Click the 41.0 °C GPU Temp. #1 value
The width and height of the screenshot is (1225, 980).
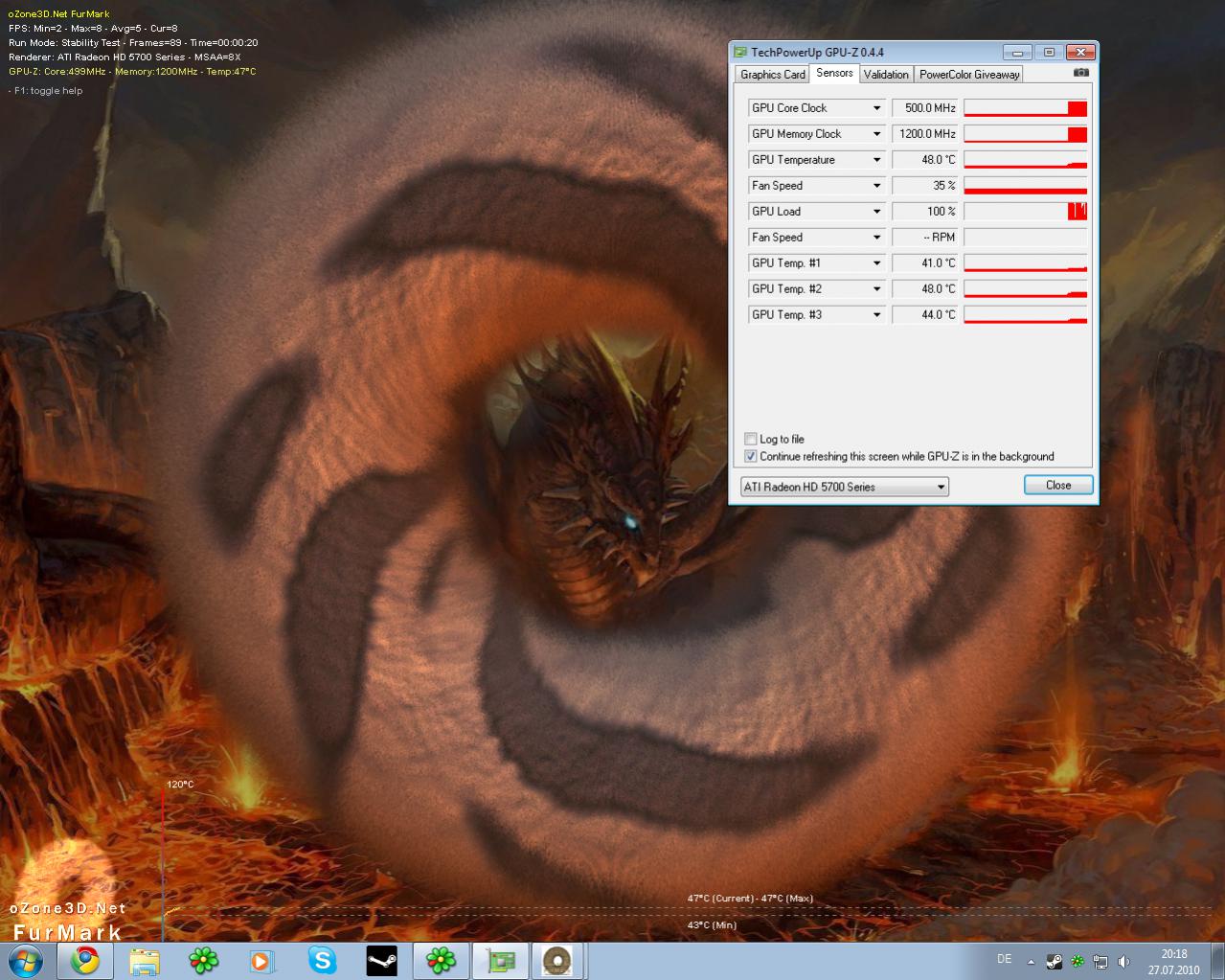click(x=925, y=263)
